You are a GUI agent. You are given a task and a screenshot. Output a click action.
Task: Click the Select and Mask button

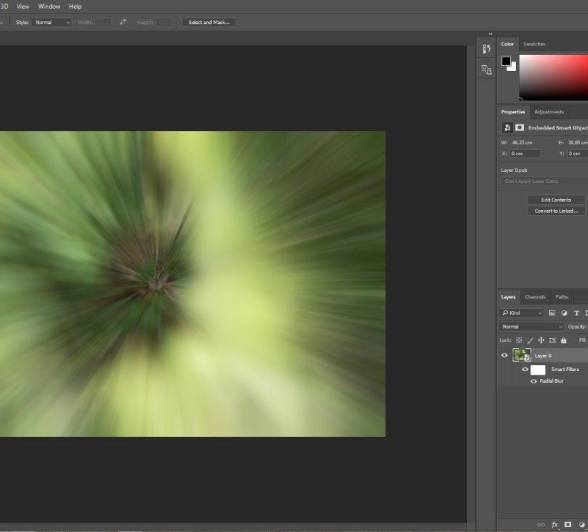pos(209,22)
